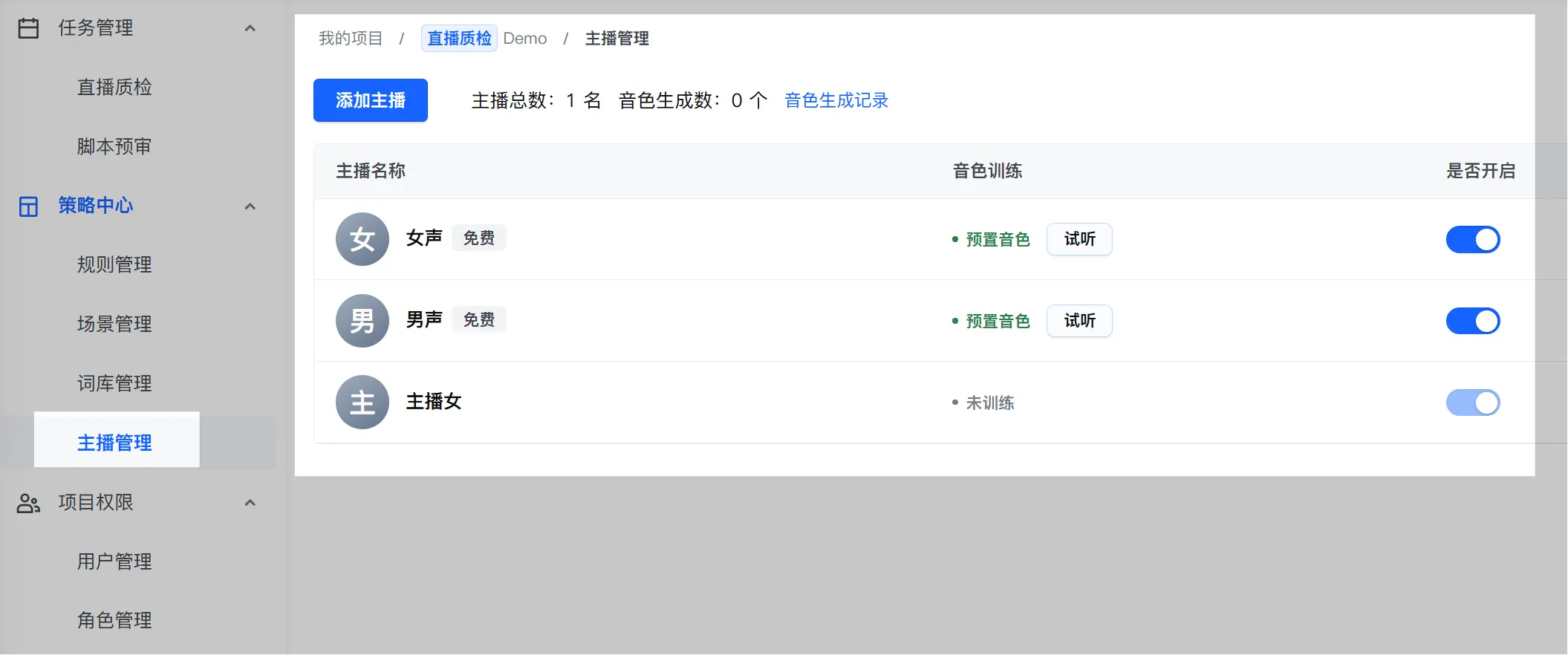Open 用户管理 menu item
Viewport: 1568px width, 655px height.
point(114,562)
